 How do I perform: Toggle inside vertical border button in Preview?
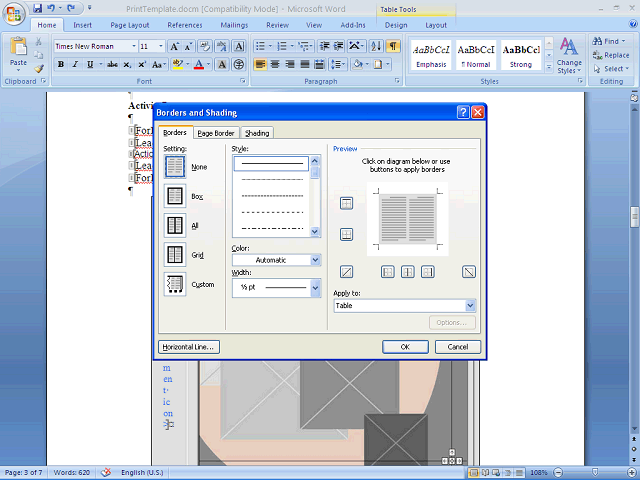click(x=407, y=272)
